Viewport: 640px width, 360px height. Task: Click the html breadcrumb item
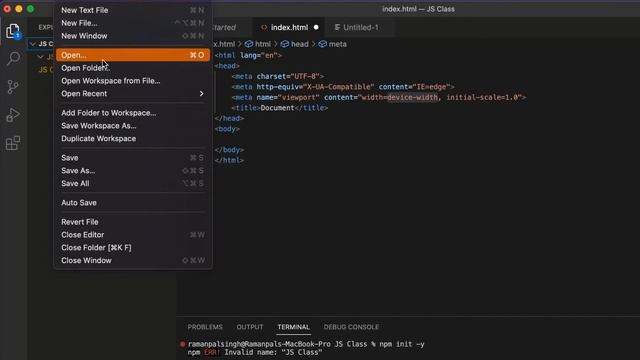(x=258, y=44)
